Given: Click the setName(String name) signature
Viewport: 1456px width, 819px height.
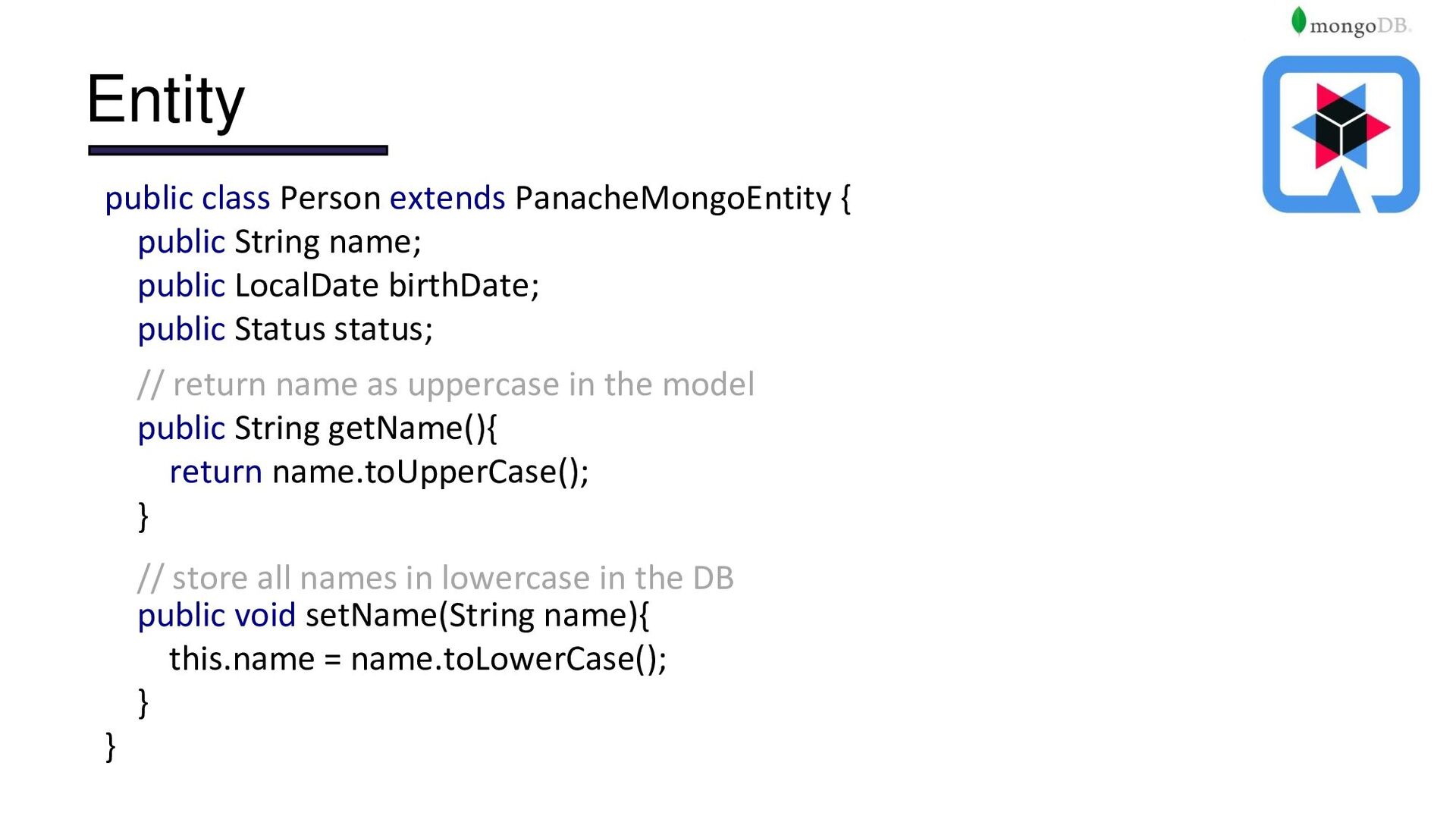Looking at the screenshot, I should [x=478, y=616].
